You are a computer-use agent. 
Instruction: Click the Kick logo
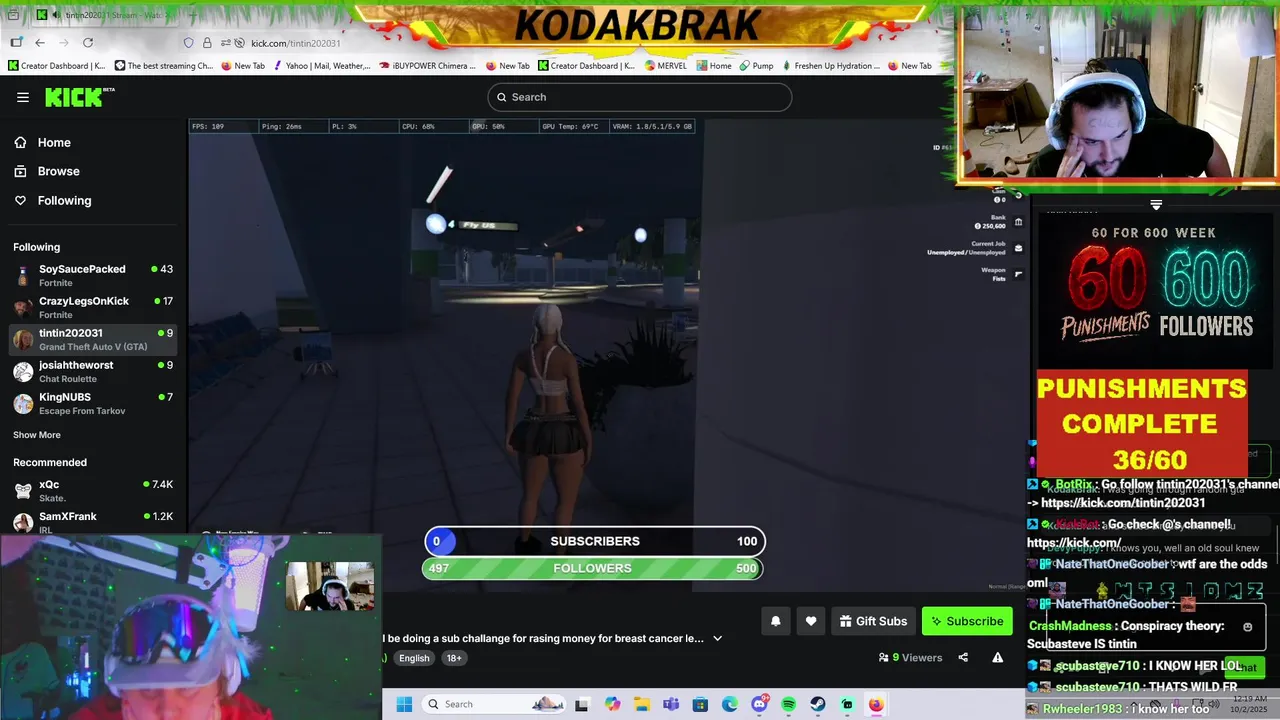tap(79, 97)
